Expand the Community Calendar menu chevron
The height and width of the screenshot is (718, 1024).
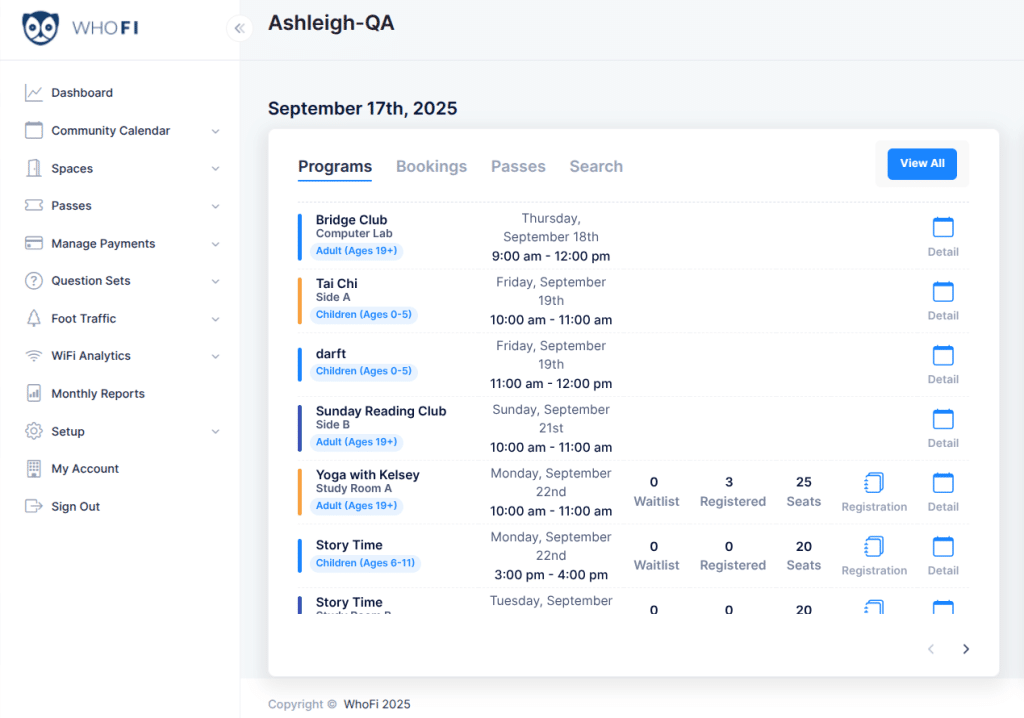coord(215,131)
